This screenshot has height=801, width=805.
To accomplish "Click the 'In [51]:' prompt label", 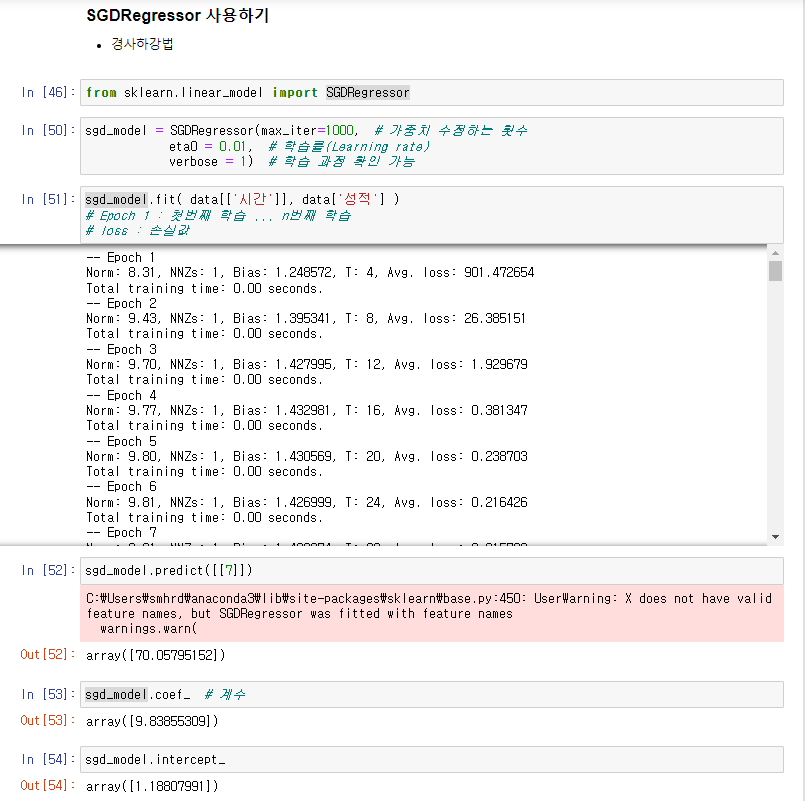I will (48, 199).
